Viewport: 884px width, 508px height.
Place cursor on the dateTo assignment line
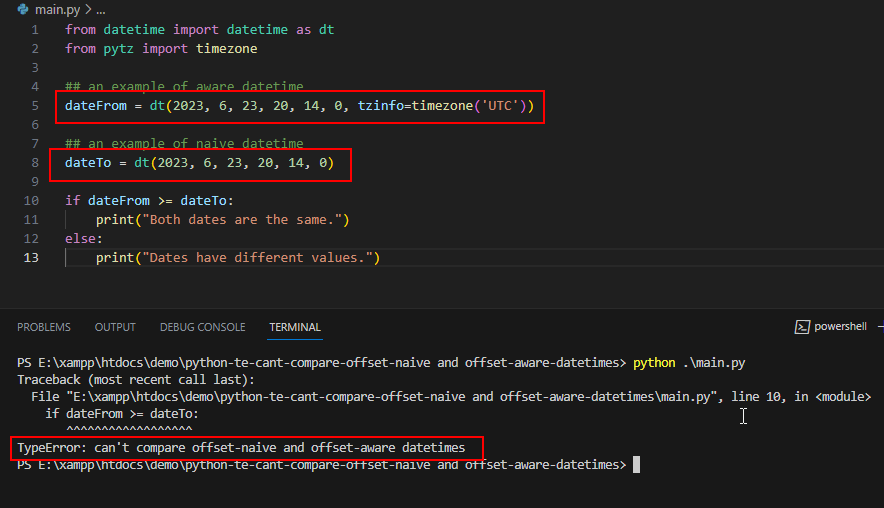click(200, 163)
